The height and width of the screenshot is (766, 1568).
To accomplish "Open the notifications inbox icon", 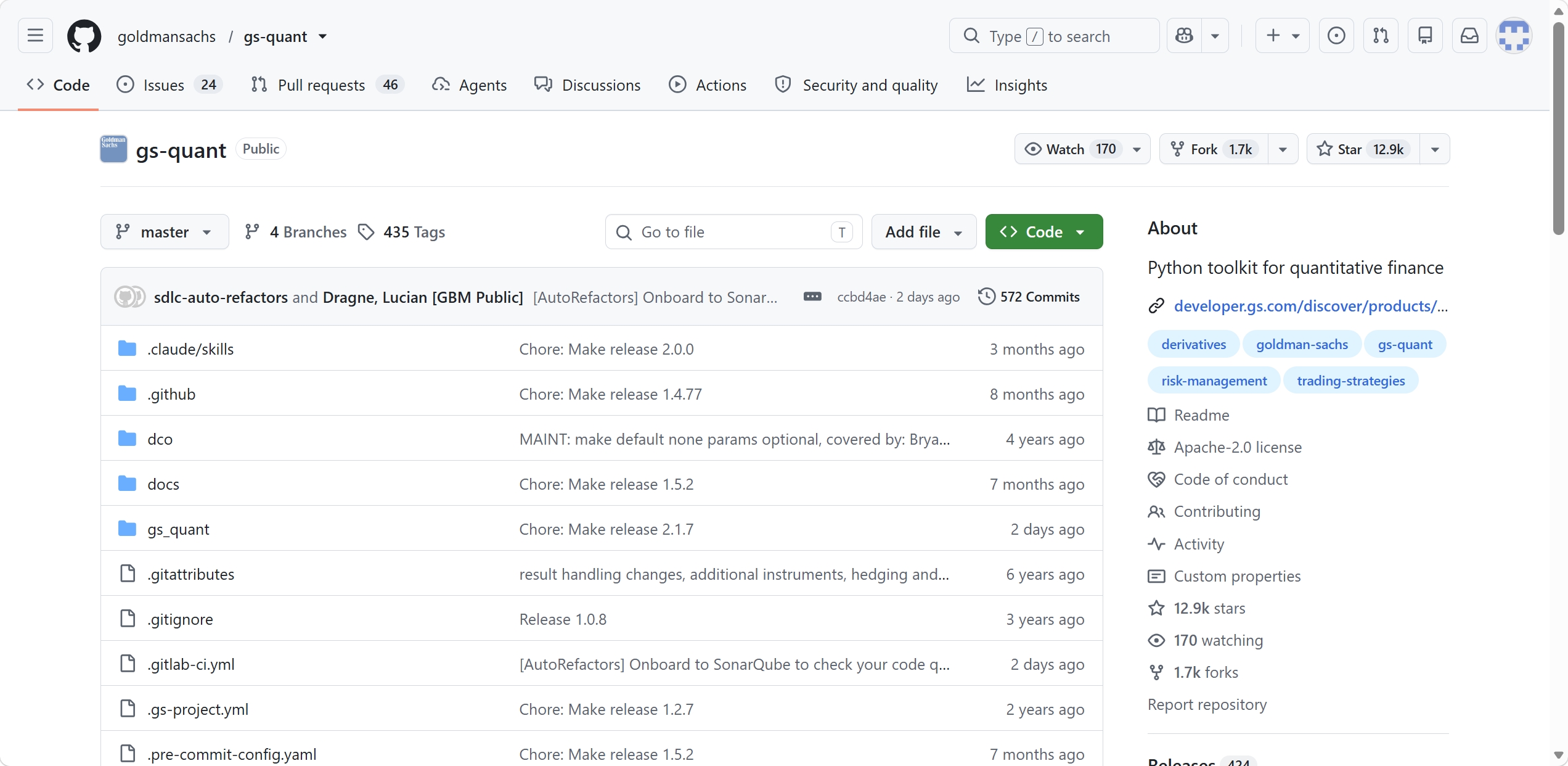I will tap(1469, 36).
